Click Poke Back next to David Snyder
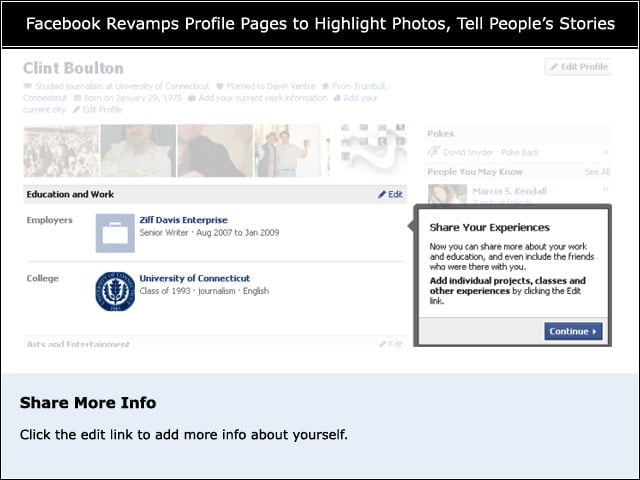 tap(520, 152)
